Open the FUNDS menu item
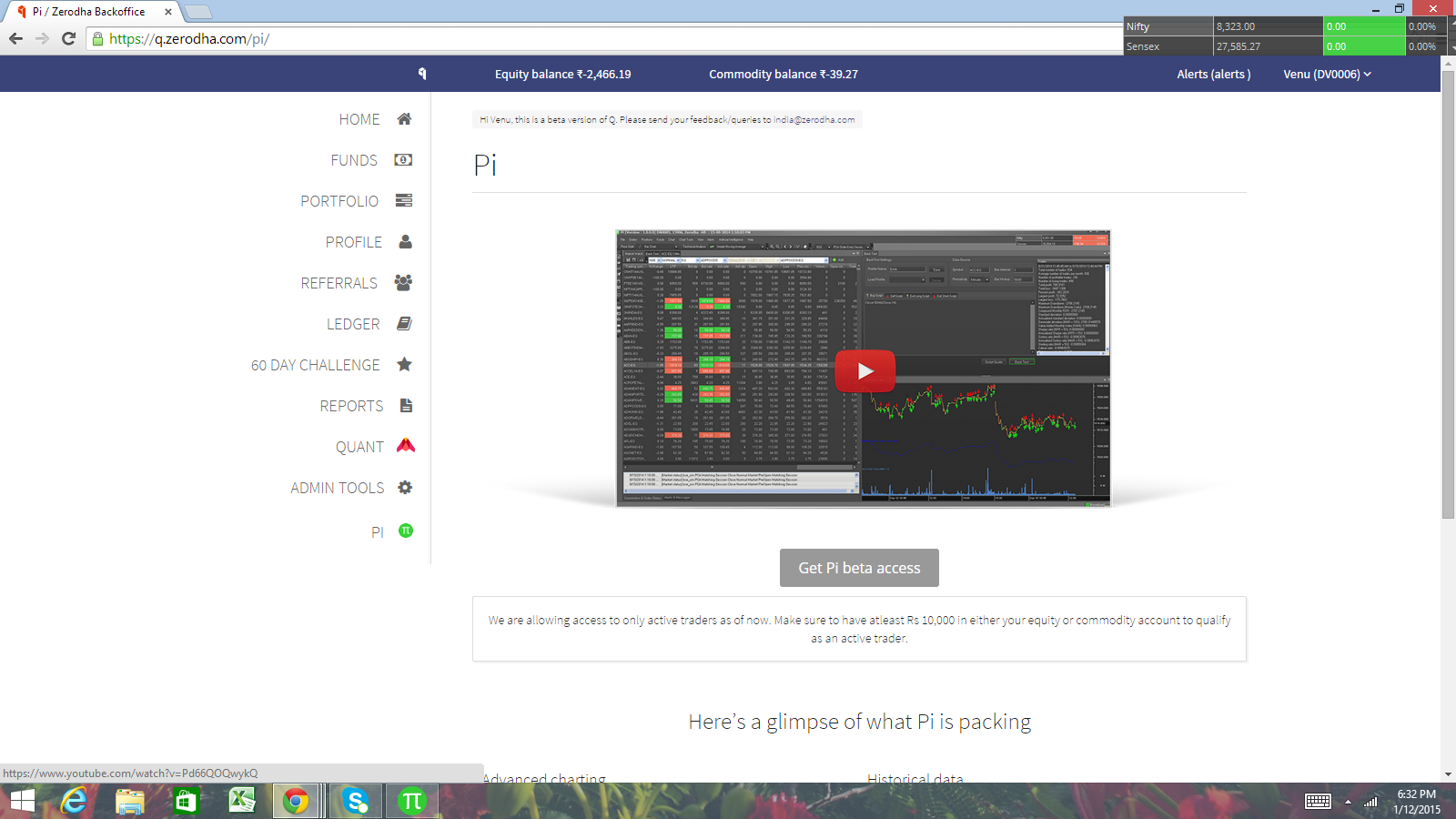 pyautogui.click(x=354, y=160)
